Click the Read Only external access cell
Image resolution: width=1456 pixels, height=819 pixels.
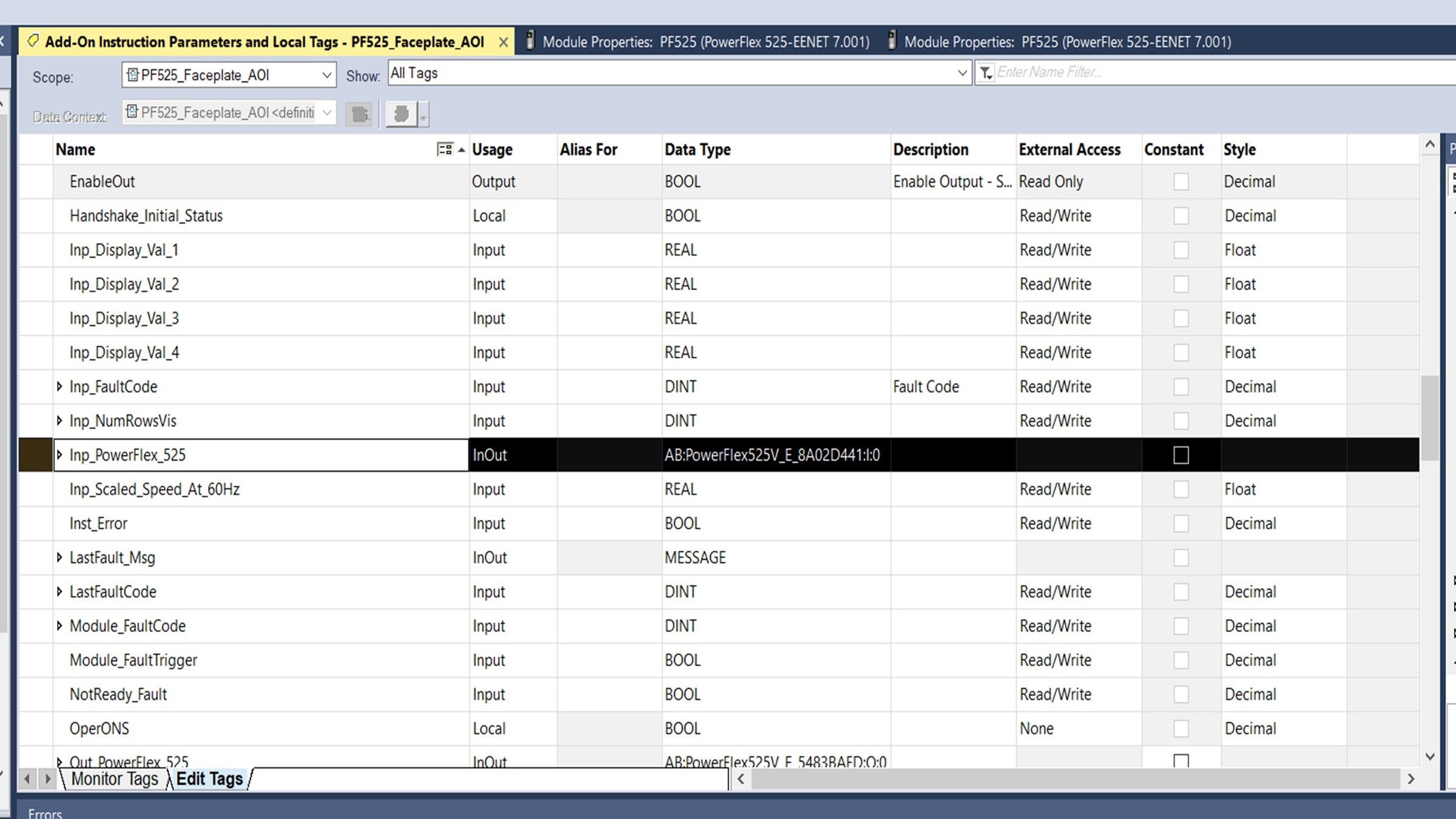point(1079,181)
